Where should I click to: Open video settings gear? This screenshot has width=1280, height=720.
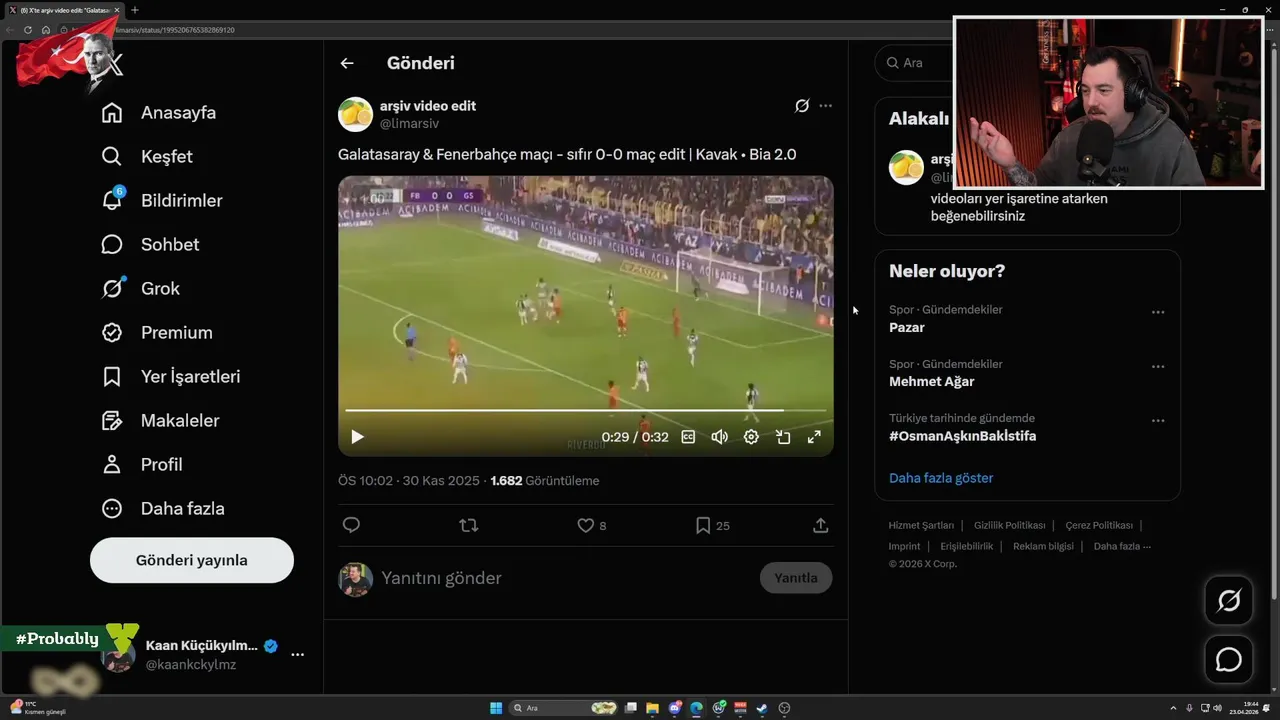751,437
